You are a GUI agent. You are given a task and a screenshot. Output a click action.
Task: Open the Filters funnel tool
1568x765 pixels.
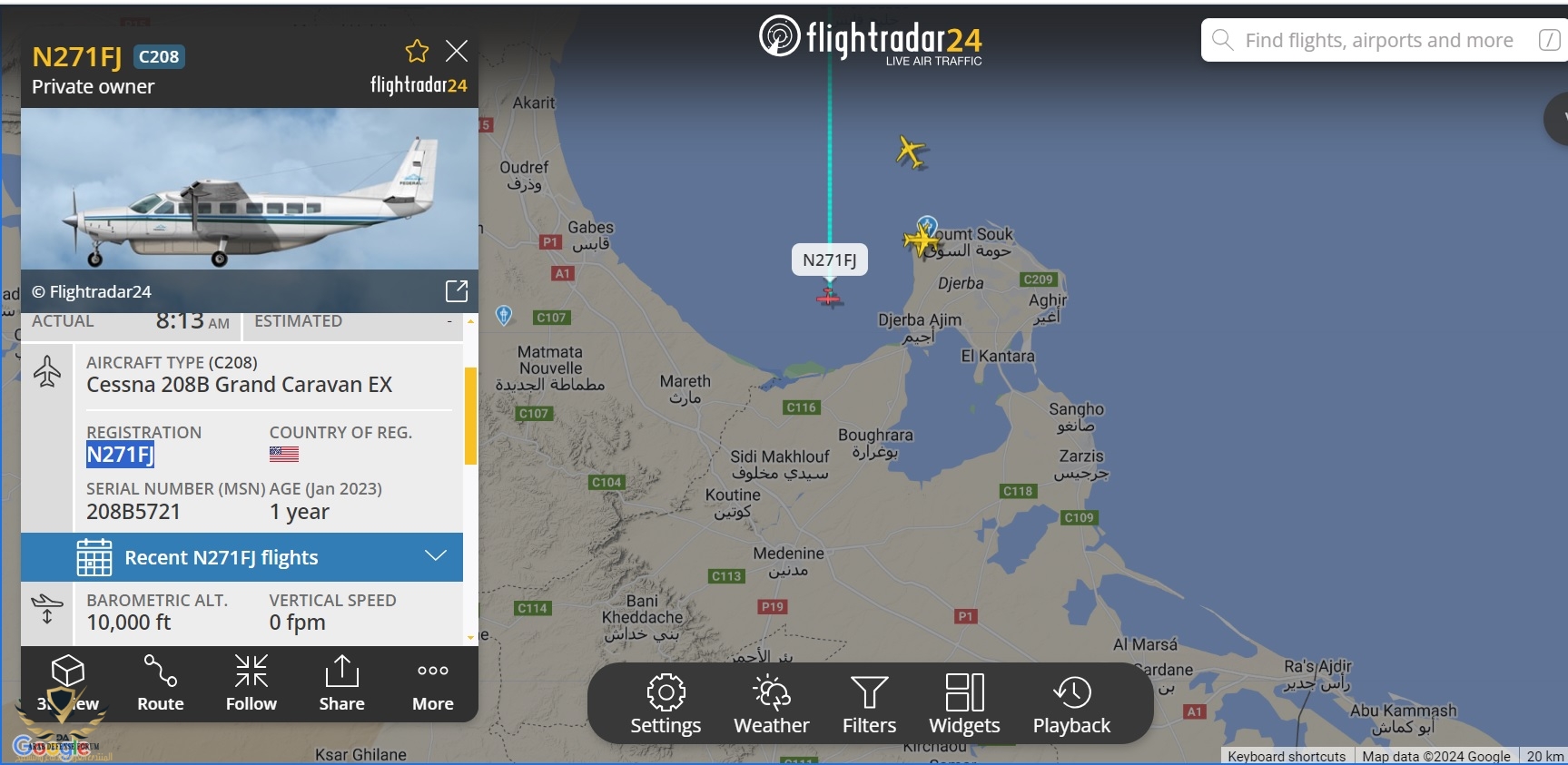[869, 704]
